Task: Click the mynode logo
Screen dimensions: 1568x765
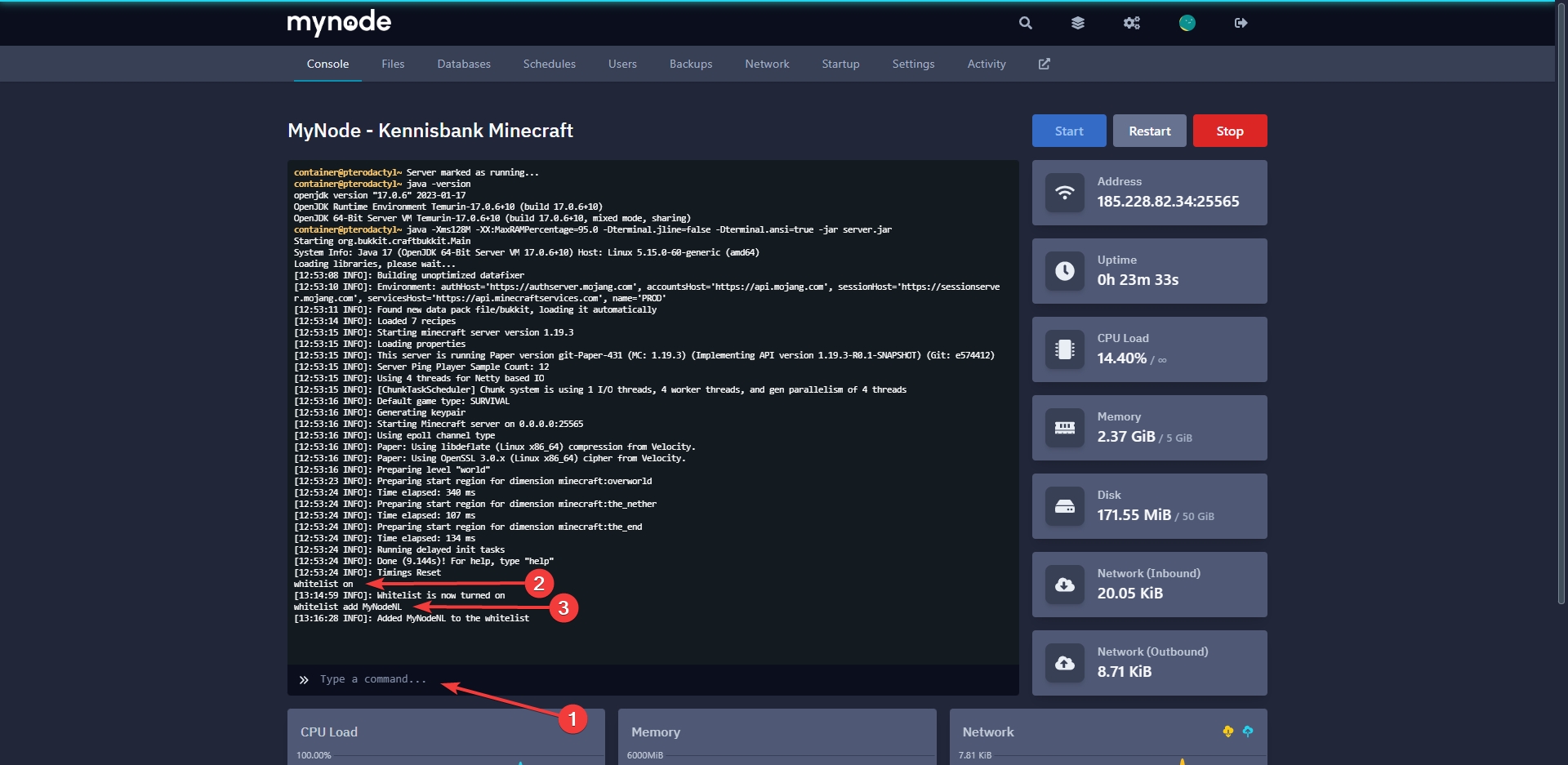Action: coord(339,22)
